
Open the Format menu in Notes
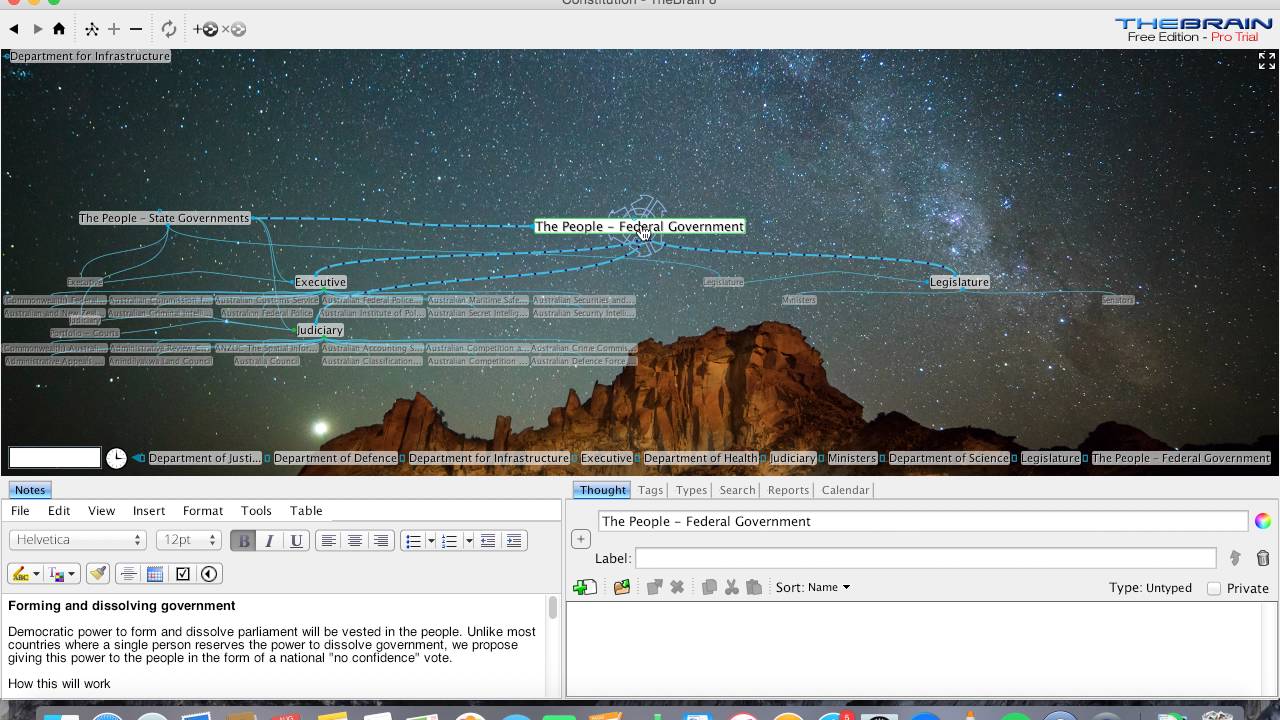pyautogui.click(x=203, y=511)
